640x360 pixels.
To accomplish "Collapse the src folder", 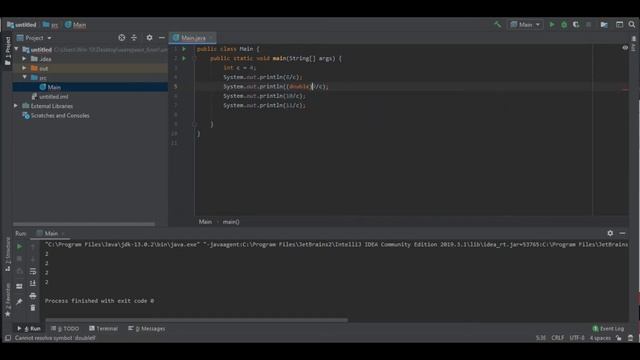I will 24,78.
